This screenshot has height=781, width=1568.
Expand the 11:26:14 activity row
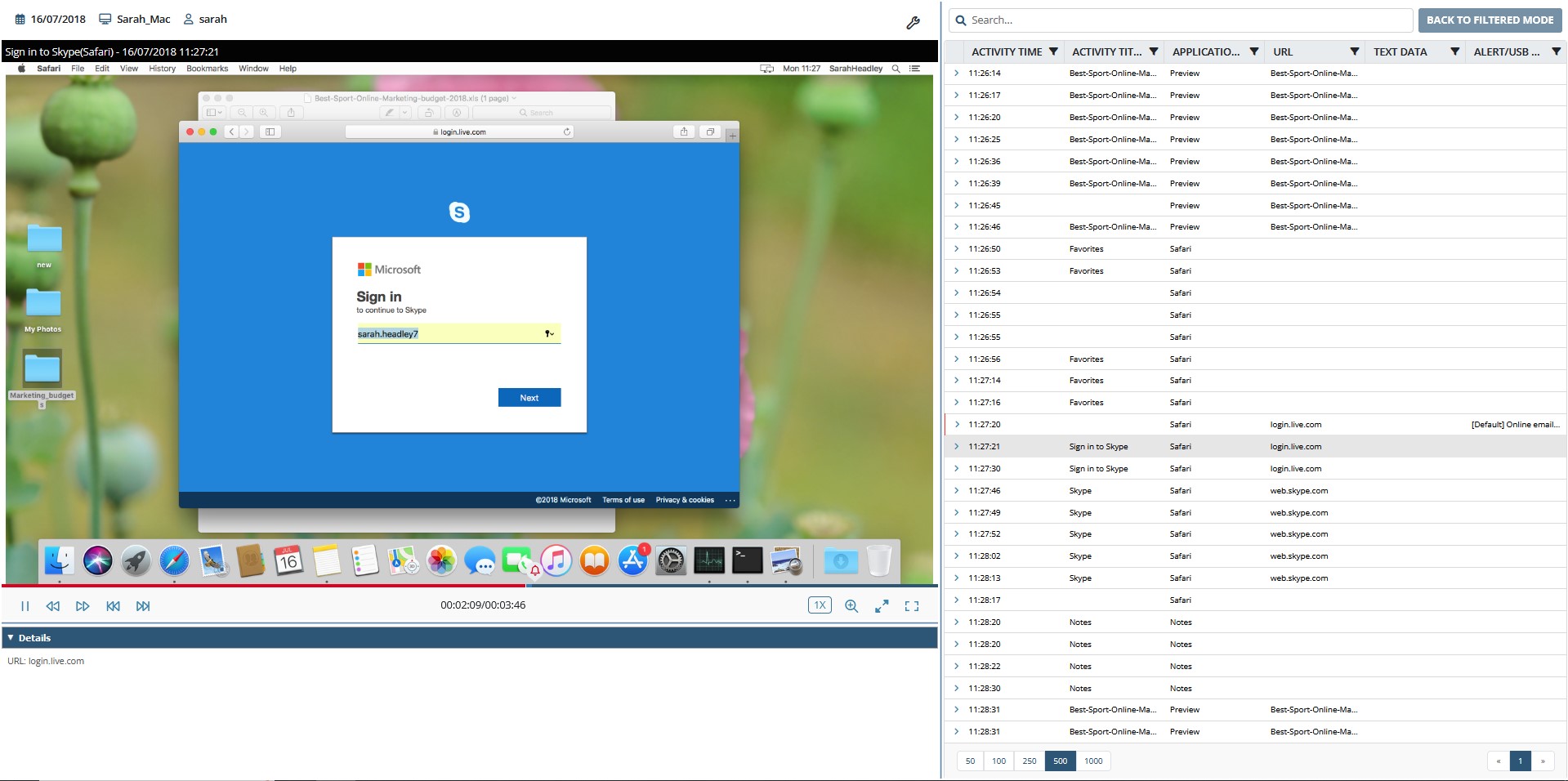(957, 73)
